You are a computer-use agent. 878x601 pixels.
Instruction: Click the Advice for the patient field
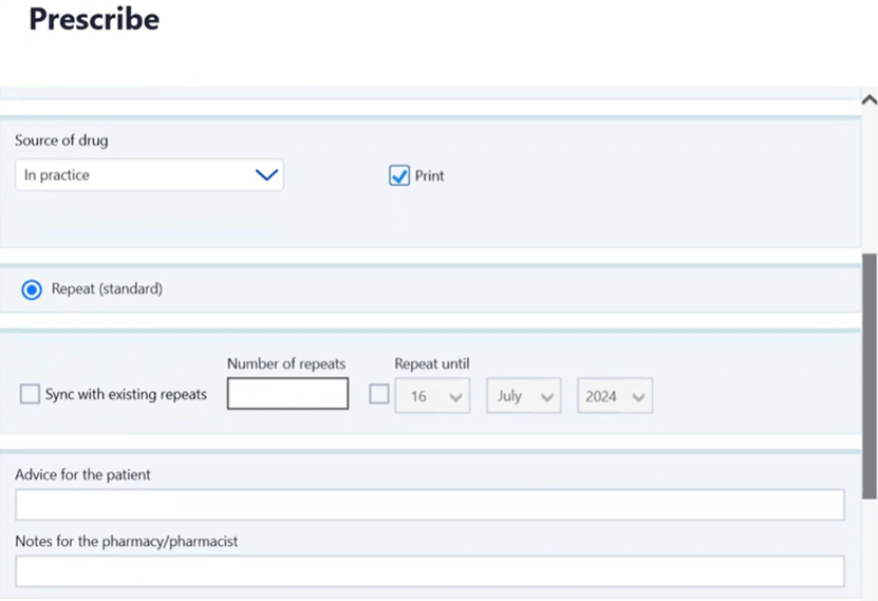(429, 505)
